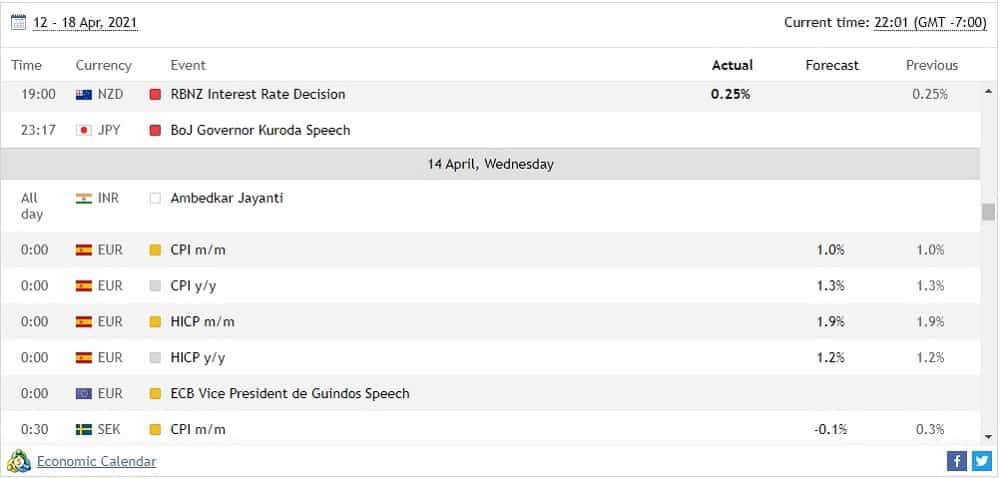The width and height of the screenshot is (1000, 479).
Task: Click the scrollbar up arrow
Action: tap(989, 92)
